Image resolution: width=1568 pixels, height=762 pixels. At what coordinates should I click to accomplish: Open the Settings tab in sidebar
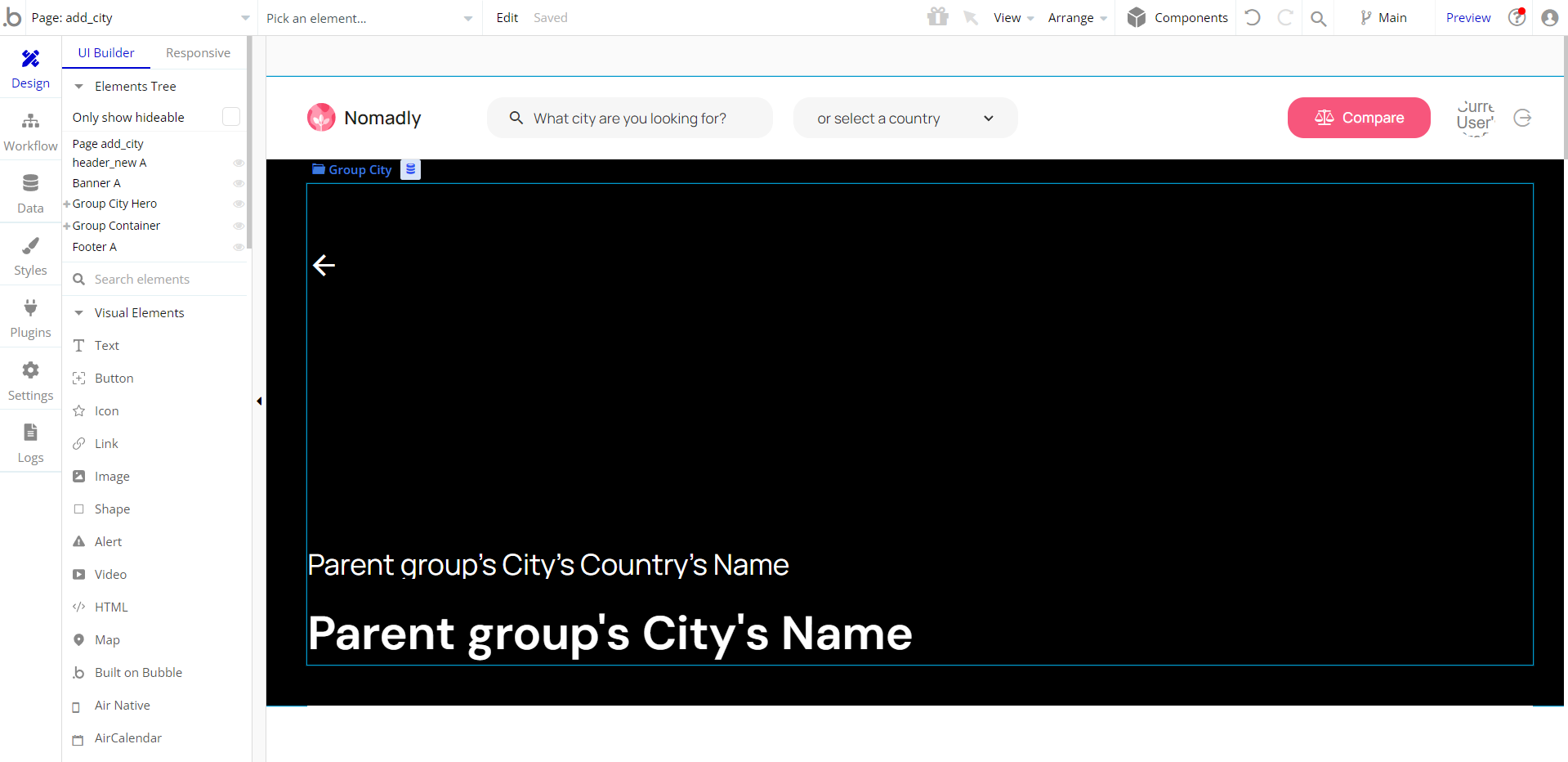coord(30,380)
